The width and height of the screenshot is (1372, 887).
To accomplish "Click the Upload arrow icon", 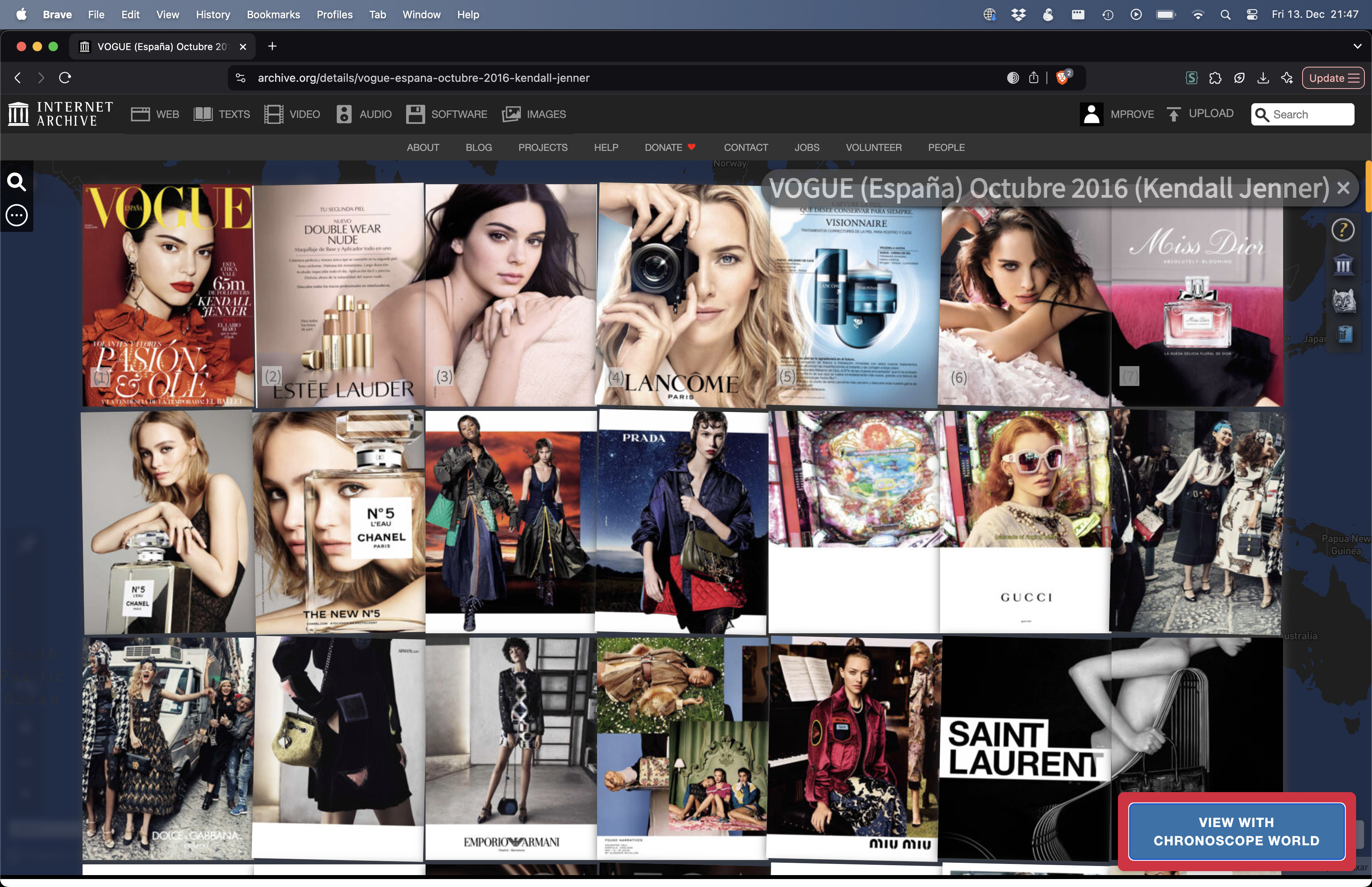I will 1174,114.
